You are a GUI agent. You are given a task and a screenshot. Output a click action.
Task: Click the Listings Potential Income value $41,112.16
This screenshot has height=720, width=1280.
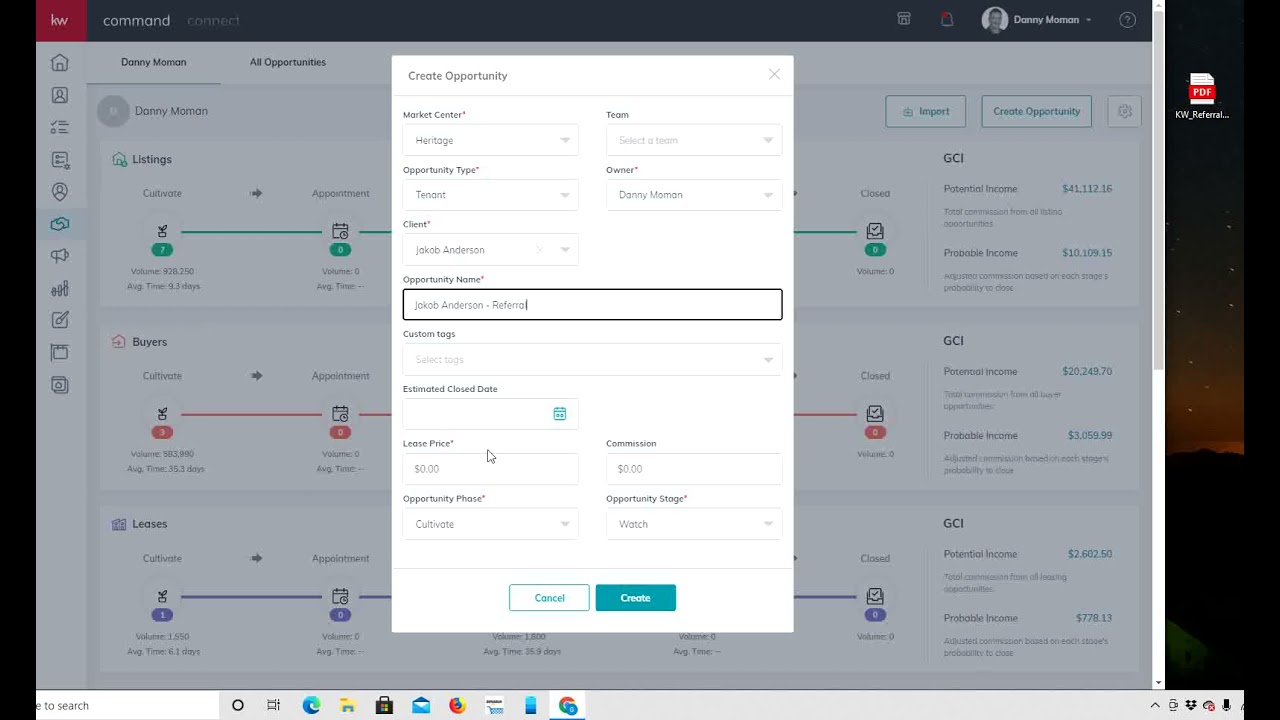pos(1087,189)
